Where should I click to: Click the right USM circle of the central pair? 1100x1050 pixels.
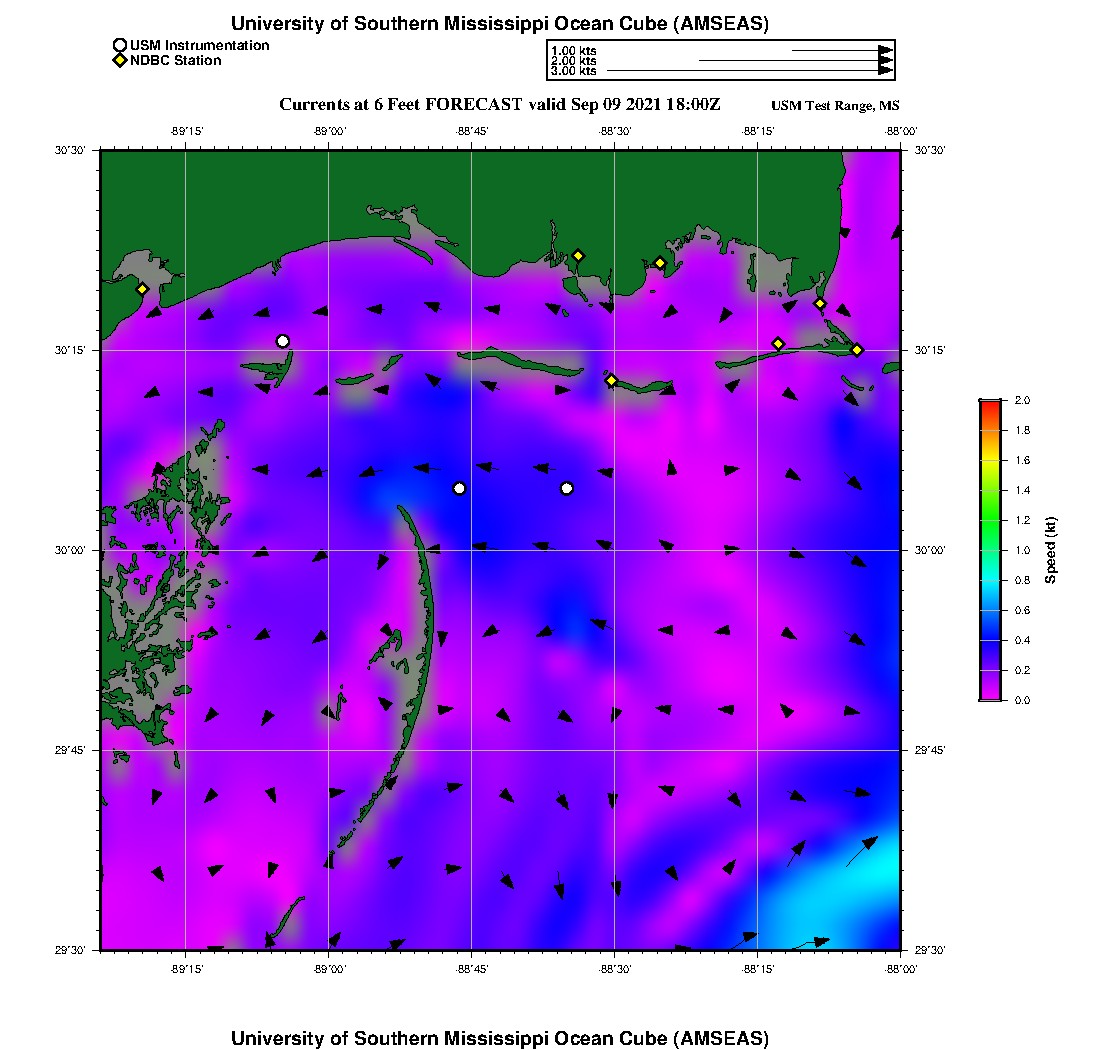[x=567, y=488]
